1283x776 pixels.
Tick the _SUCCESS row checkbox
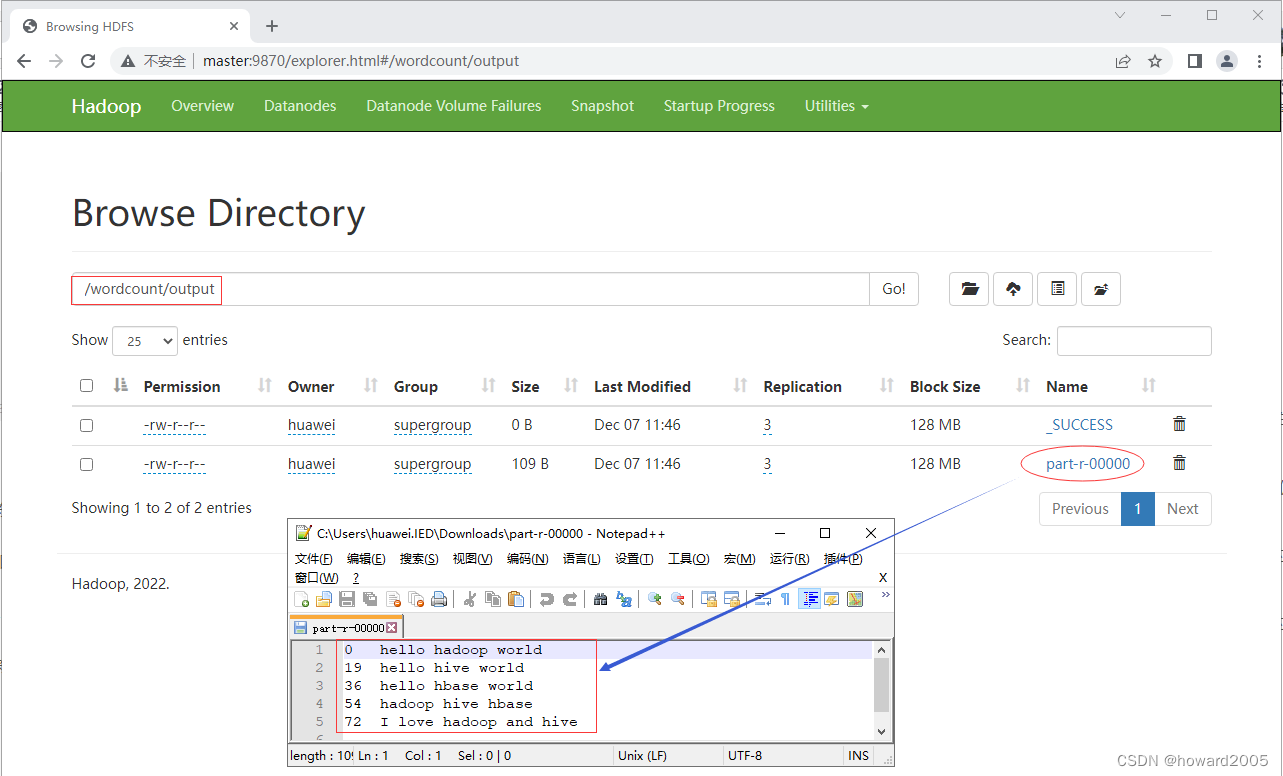click(x=86, y=425)
